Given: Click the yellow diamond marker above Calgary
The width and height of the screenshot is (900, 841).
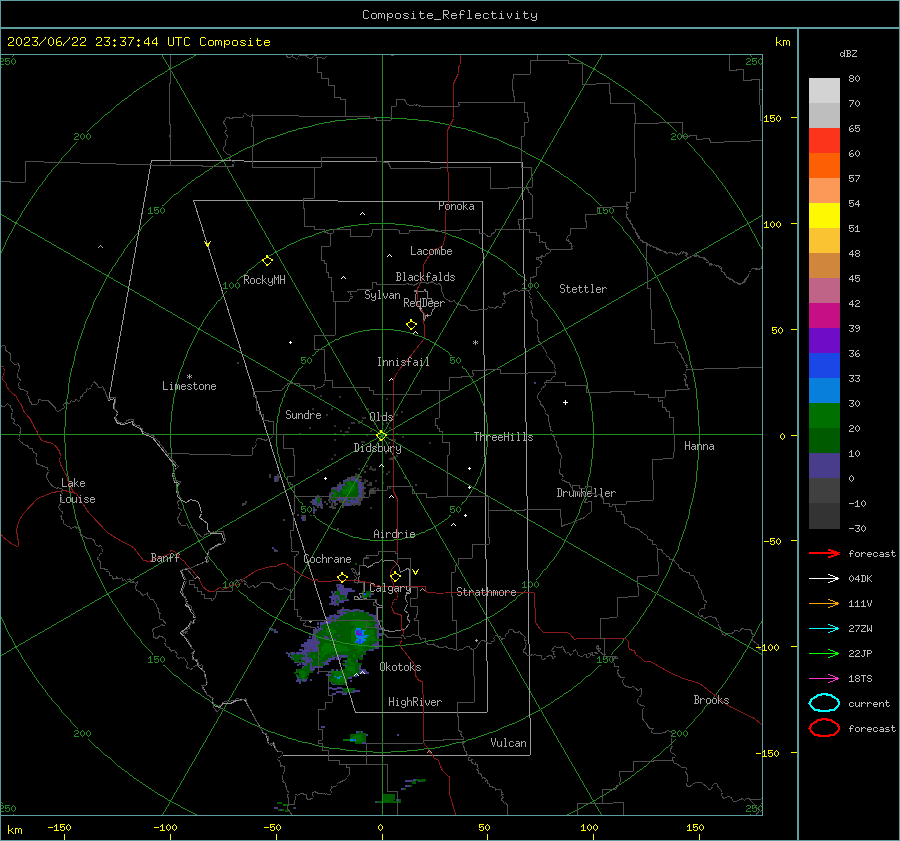Looking at the screenshot, I should (x=395, y=576).
